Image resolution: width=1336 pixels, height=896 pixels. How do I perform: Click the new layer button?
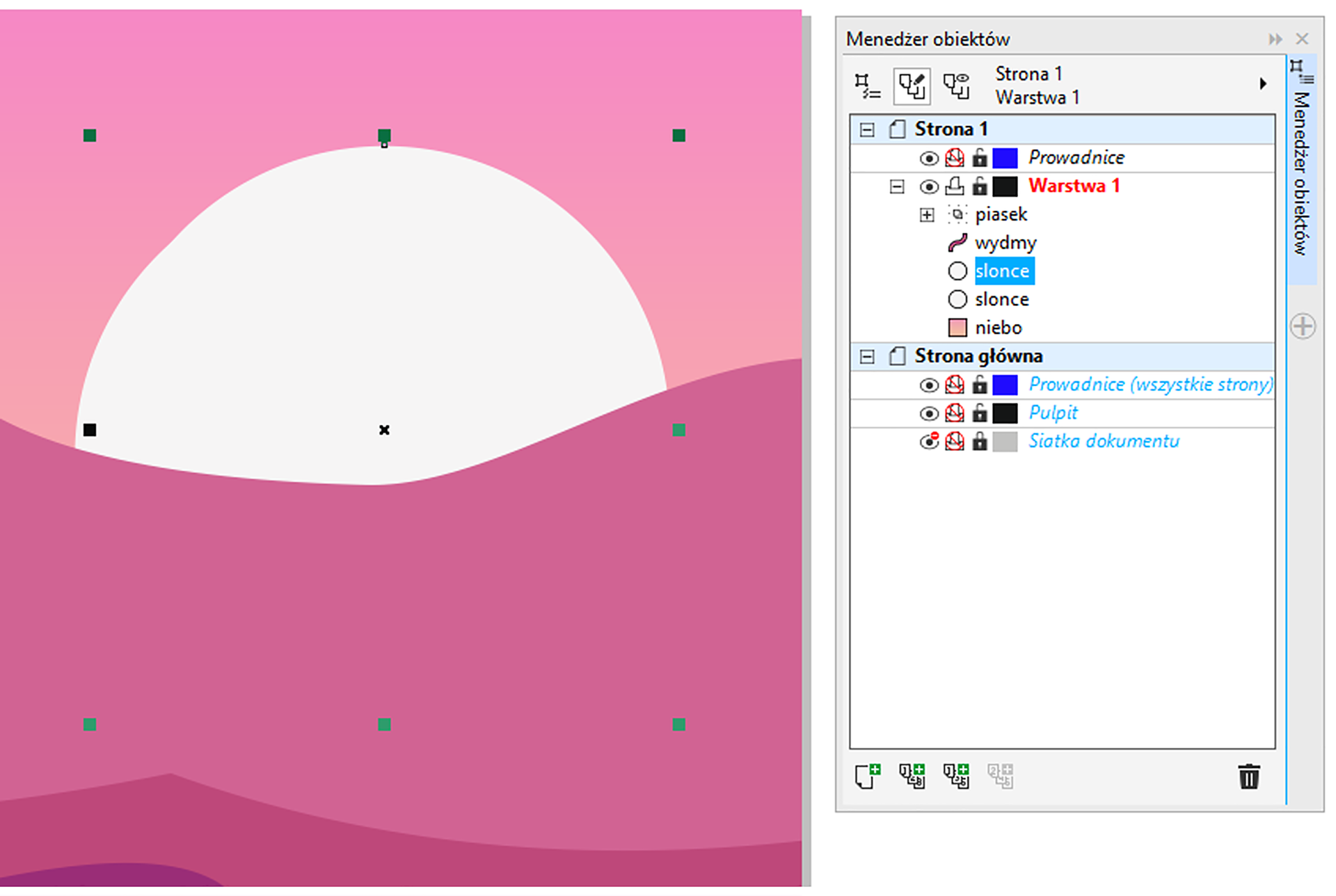[x=867, y=776]
